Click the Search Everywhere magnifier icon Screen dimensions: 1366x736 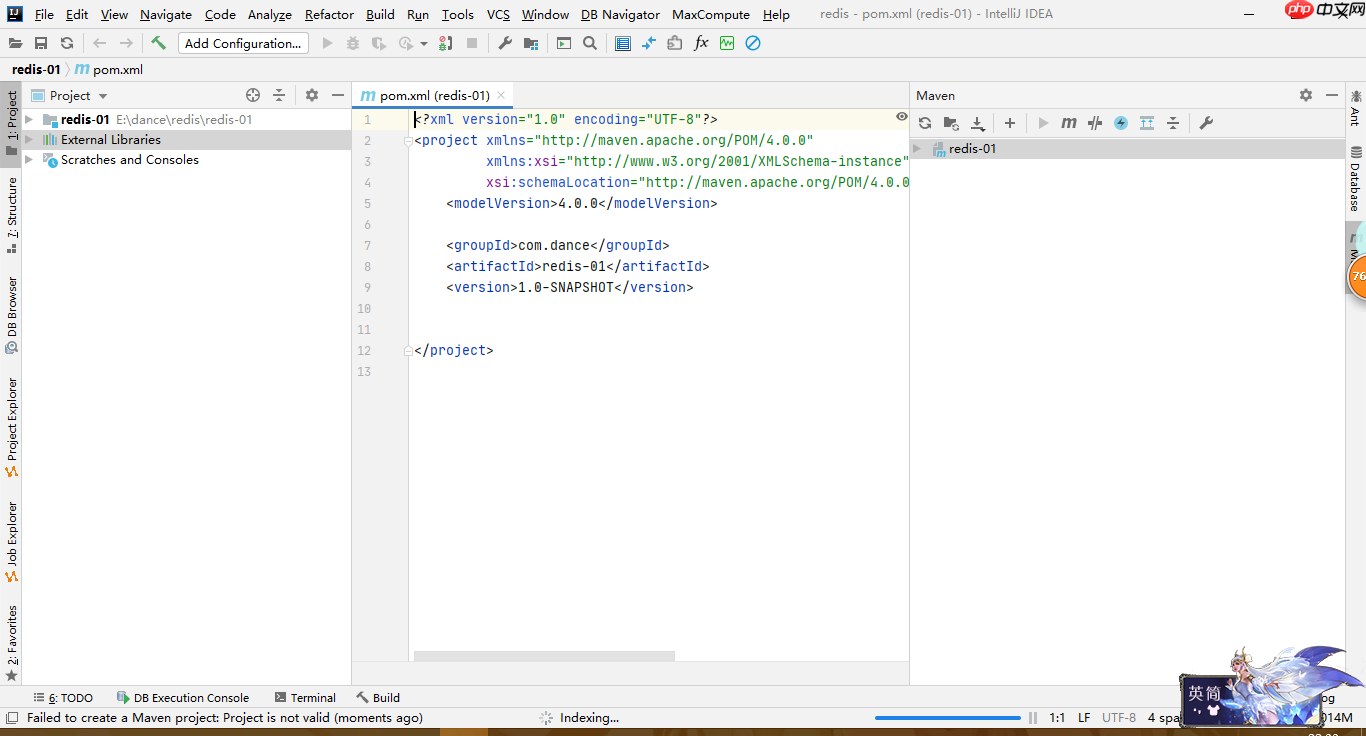pos(589,43)
